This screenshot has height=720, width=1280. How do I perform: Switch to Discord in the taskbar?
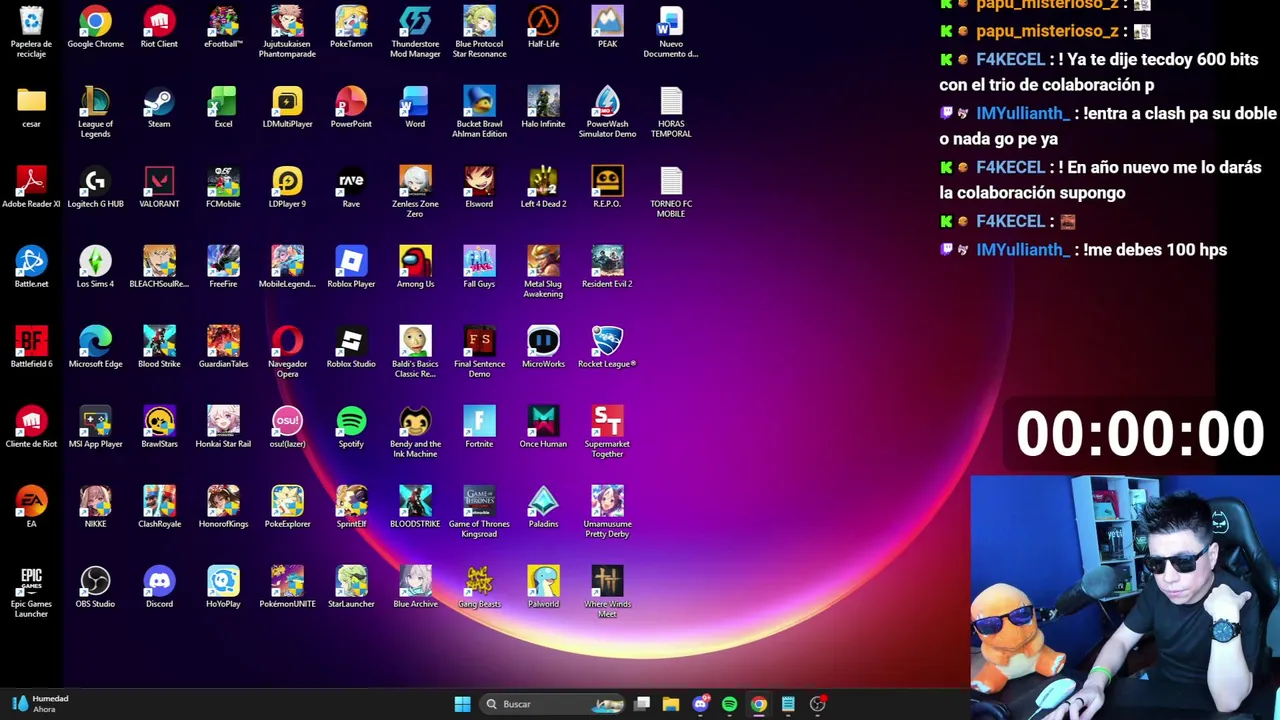click(x=700, y=704)
